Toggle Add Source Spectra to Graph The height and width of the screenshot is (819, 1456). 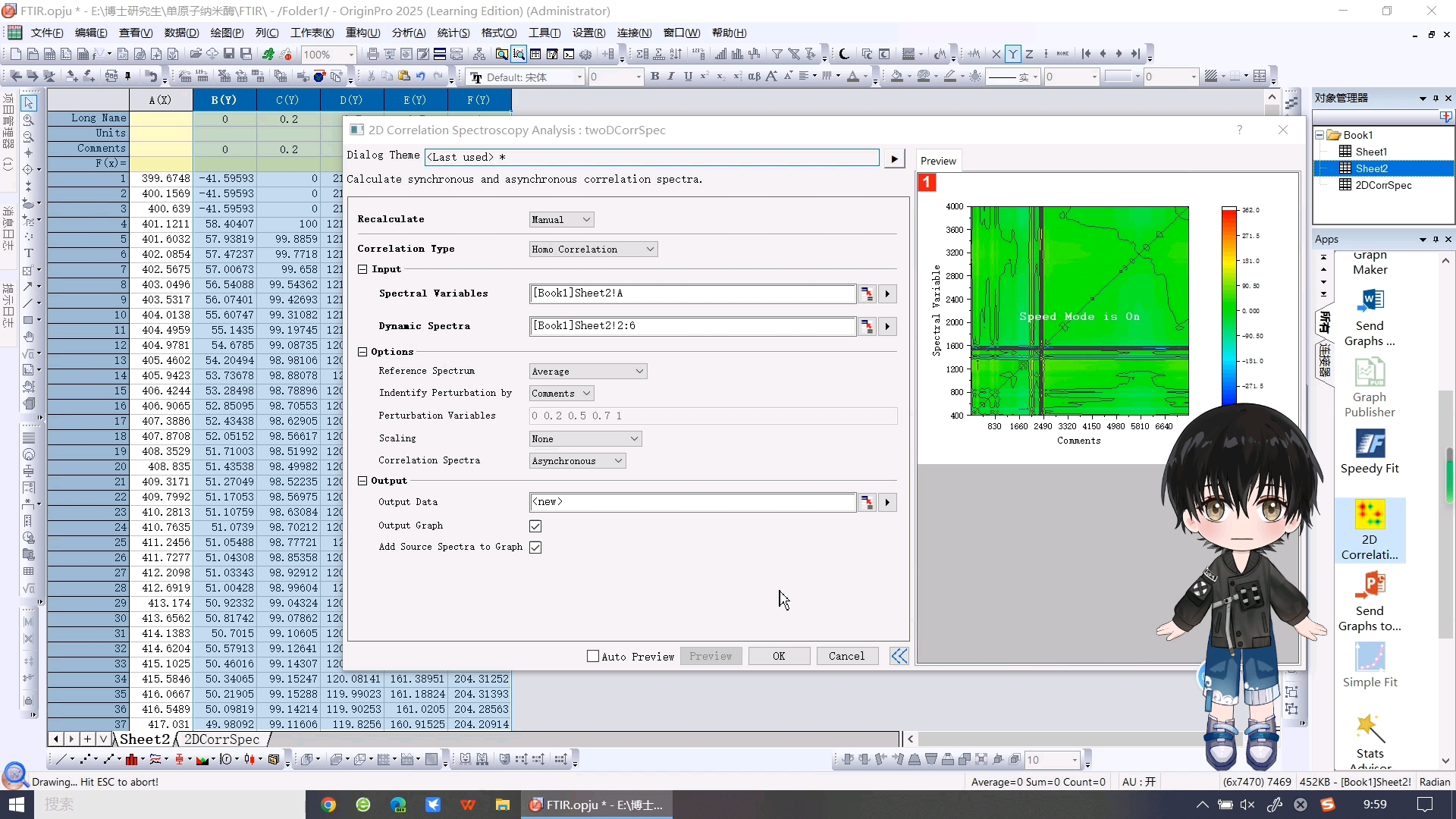[535, 548]
